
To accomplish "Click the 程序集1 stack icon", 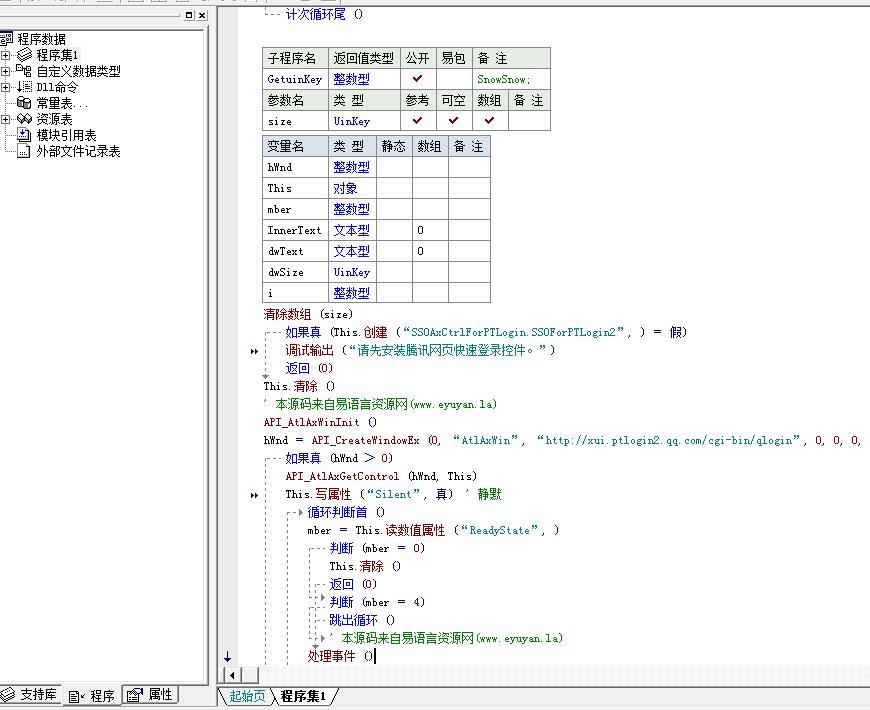I will pos(24,55).
